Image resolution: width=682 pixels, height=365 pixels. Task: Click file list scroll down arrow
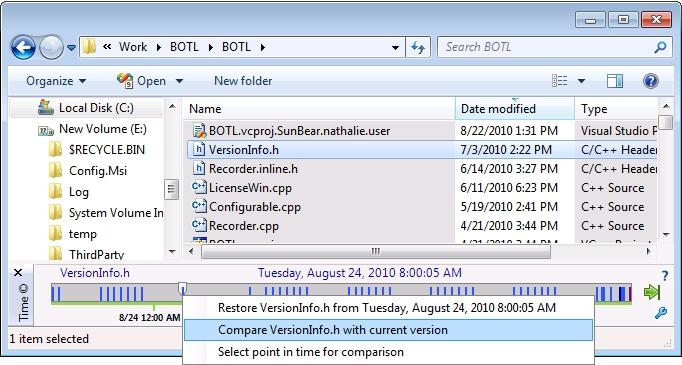click(x=666, y=234)
